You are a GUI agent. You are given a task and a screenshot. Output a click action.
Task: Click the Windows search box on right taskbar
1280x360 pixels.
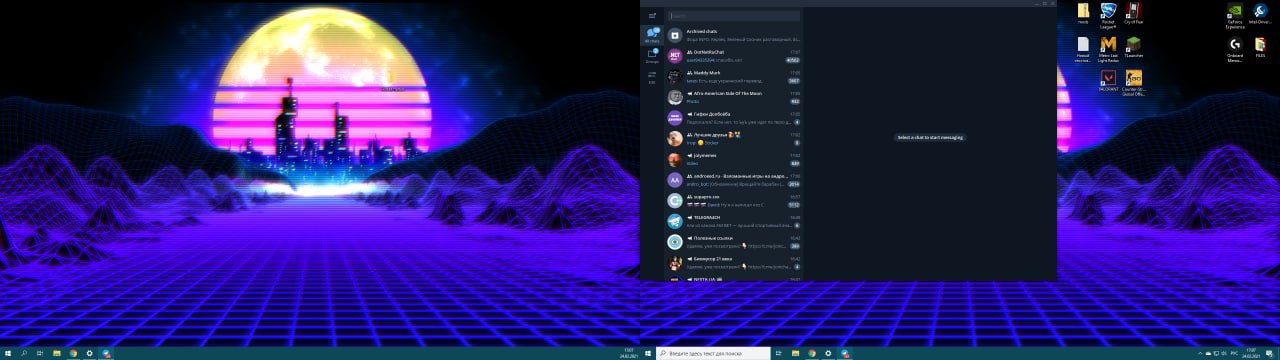713,353
